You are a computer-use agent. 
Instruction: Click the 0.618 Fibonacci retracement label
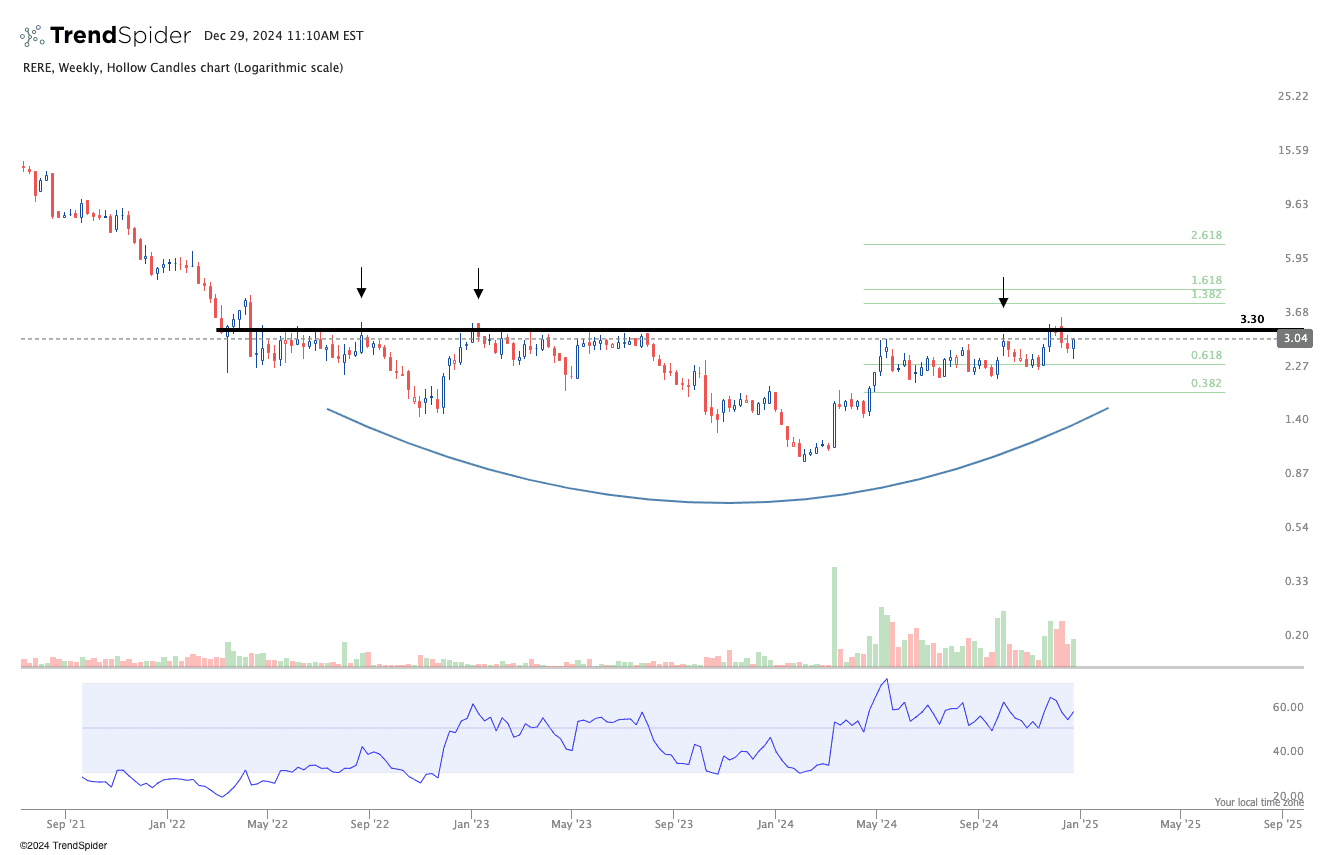tap(1206, 356)
